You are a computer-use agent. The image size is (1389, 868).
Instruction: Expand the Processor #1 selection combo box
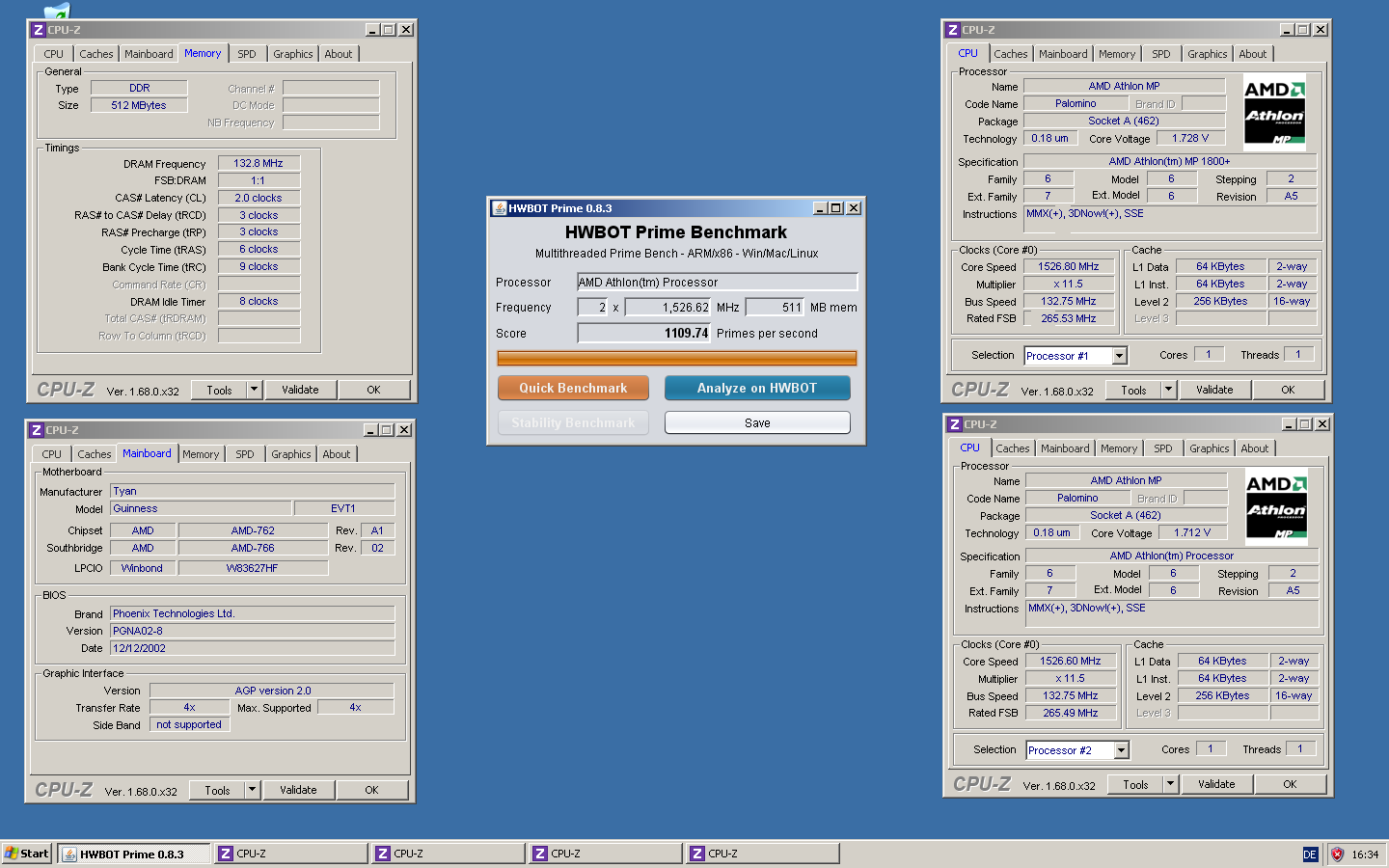coord(1119,356)
